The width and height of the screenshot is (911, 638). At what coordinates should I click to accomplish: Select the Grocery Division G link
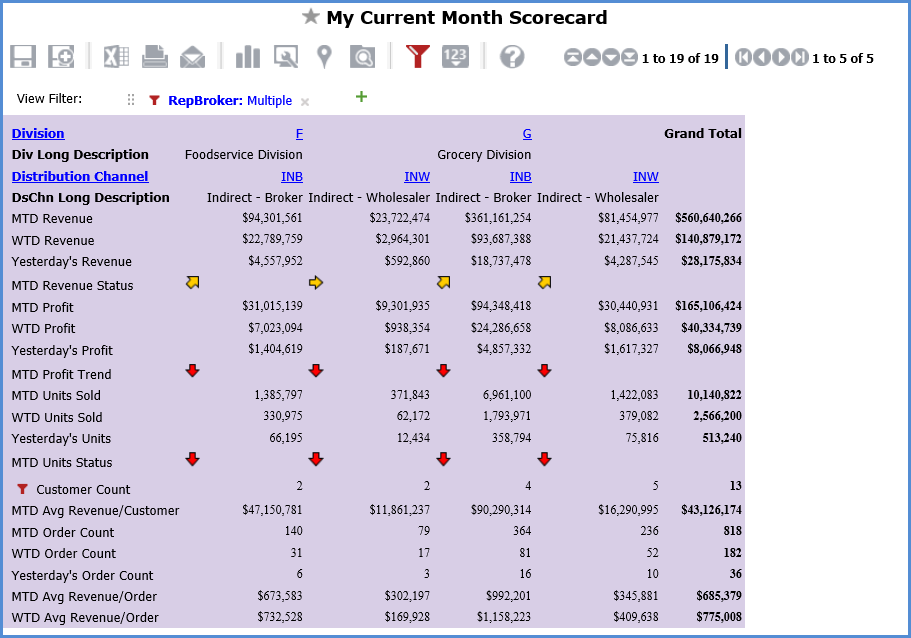coord(527,133)
